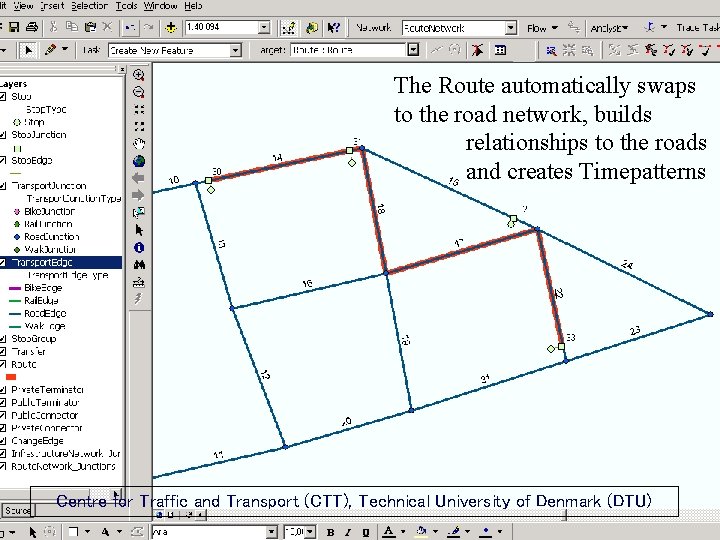Select the Sketch pencil tool
720x540 pixels.
50,50
